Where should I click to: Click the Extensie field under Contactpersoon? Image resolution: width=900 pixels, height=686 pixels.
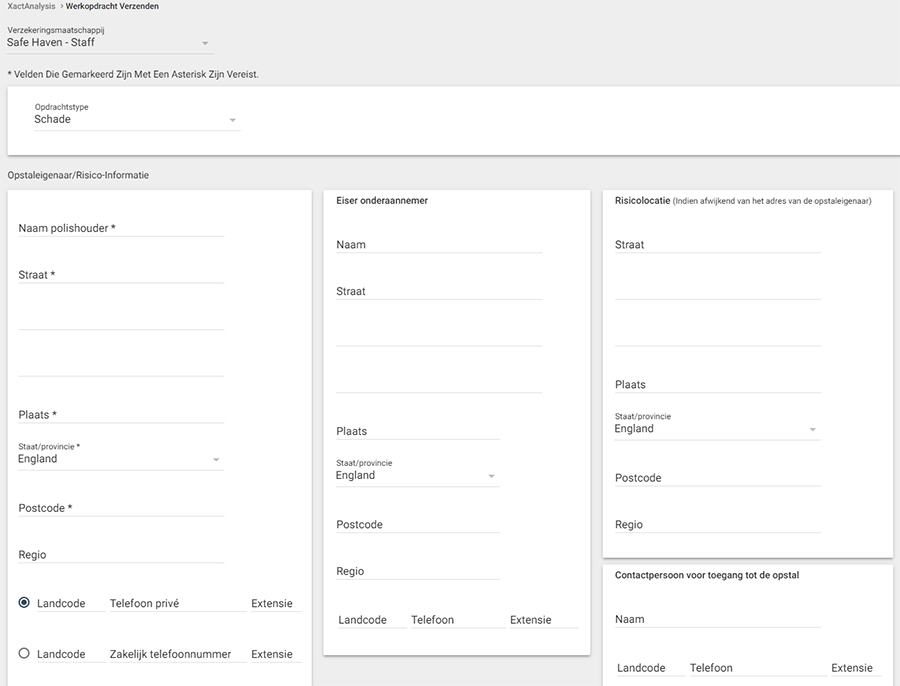click(x=856, y=668)
